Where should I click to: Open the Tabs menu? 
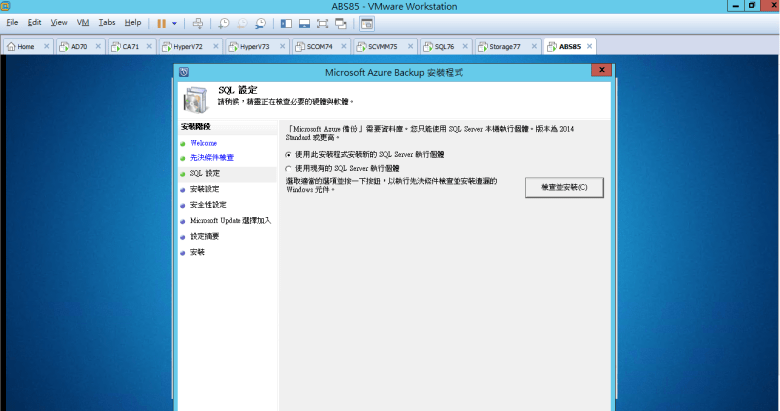106,22
